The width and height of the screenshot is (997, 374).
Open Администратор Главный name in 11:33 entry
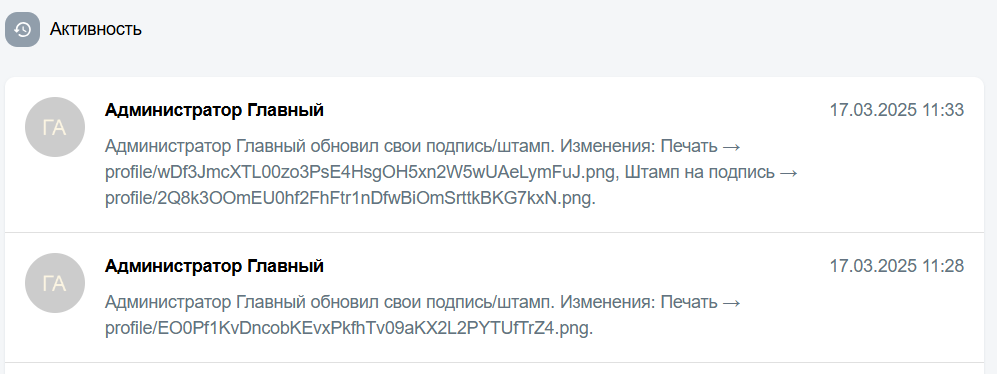coord(214,110)
